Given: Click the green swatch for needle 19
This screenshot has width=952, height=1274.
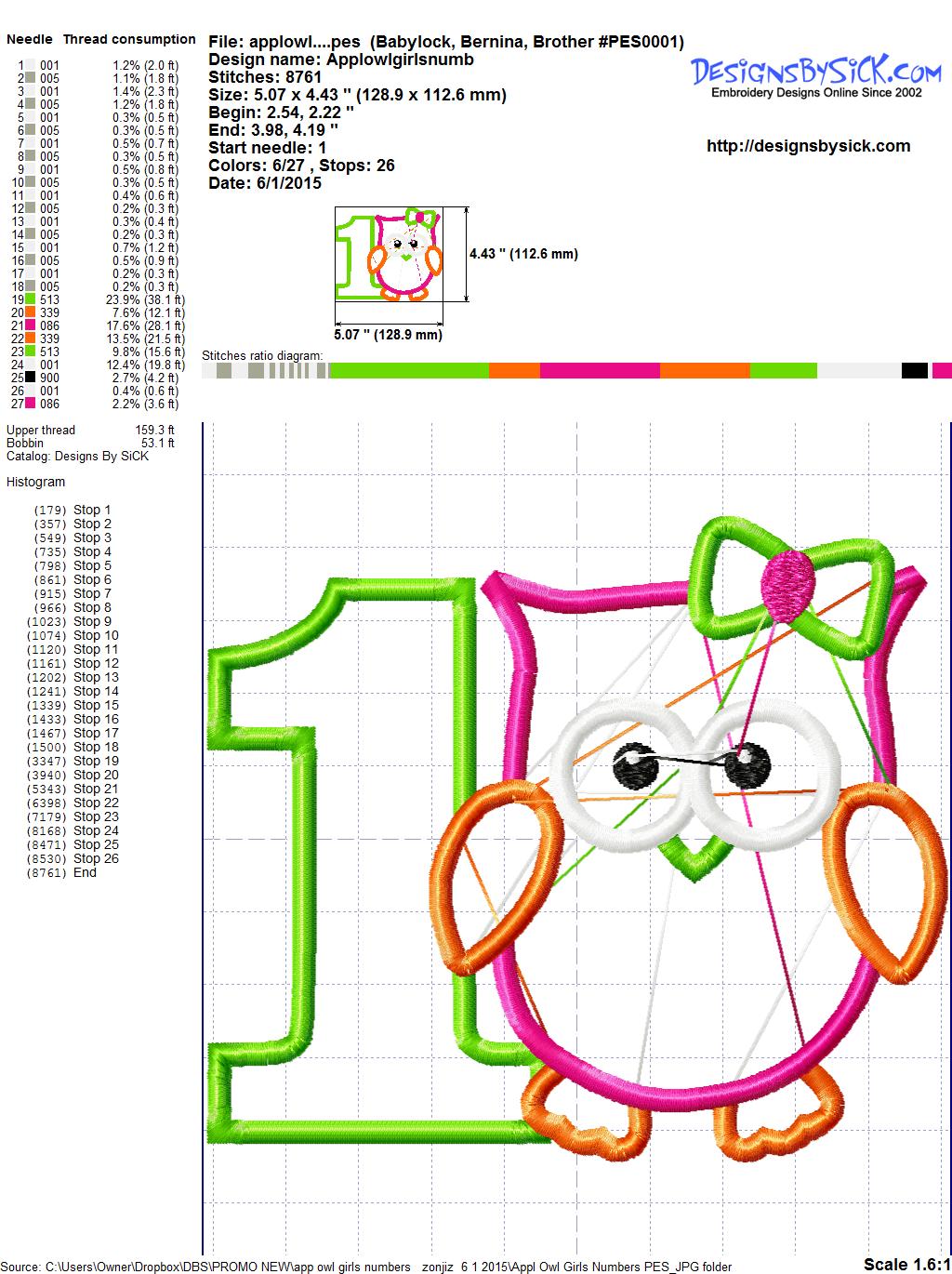Looking at the screenshot, I should [31, 299].
